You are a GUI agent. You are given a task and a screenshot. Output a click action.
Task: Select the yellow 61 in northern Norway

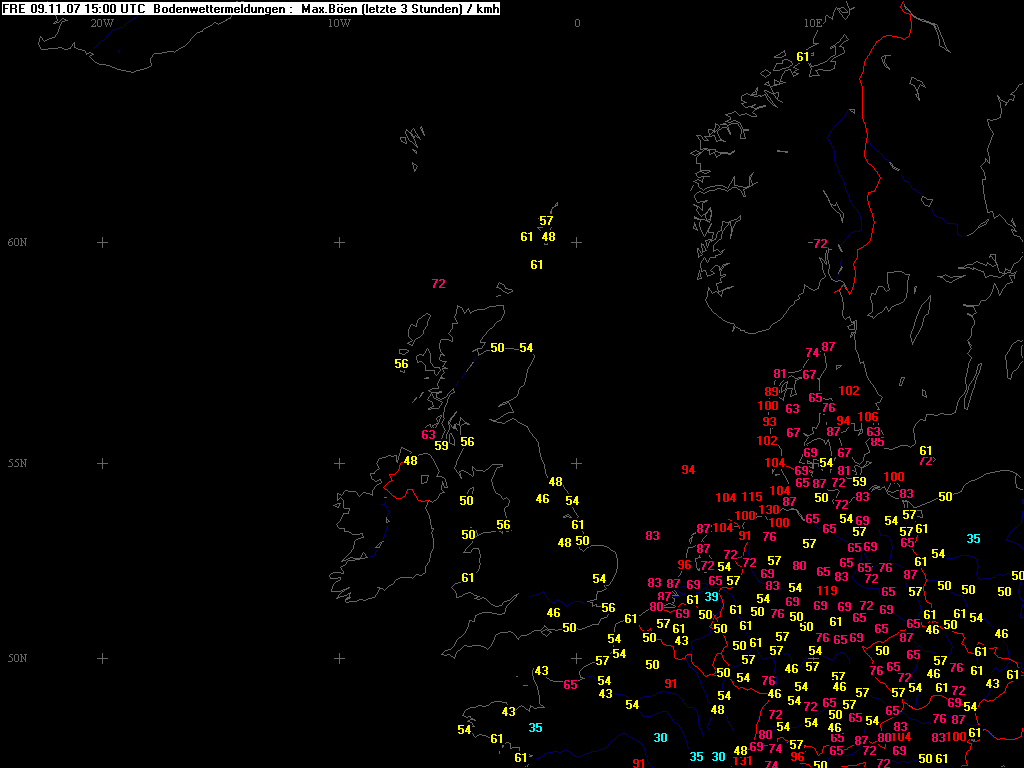coord(802,57)
